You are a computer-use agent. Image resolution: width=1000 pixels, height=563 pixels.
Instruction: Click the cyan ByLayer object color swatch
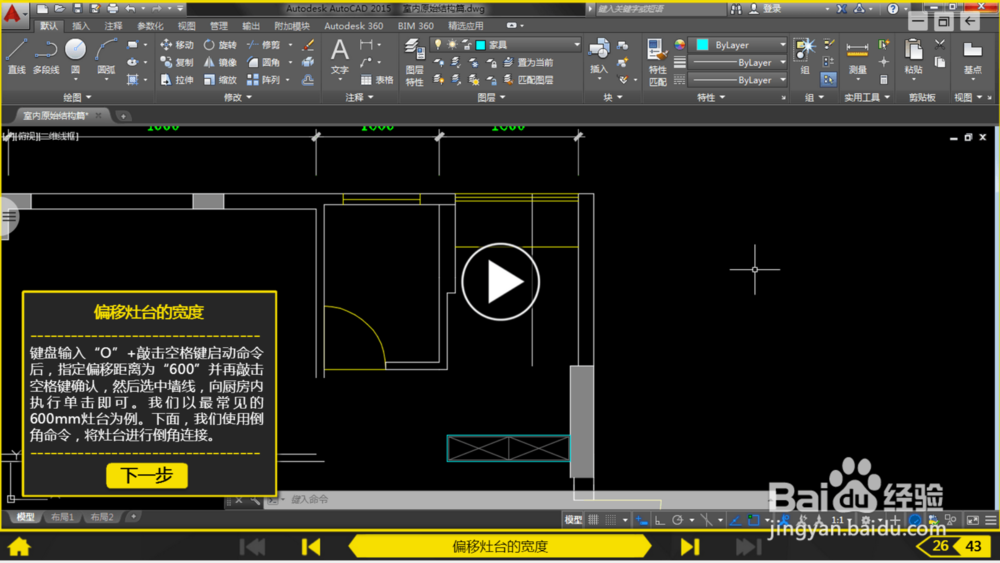(x=702, y=45)
